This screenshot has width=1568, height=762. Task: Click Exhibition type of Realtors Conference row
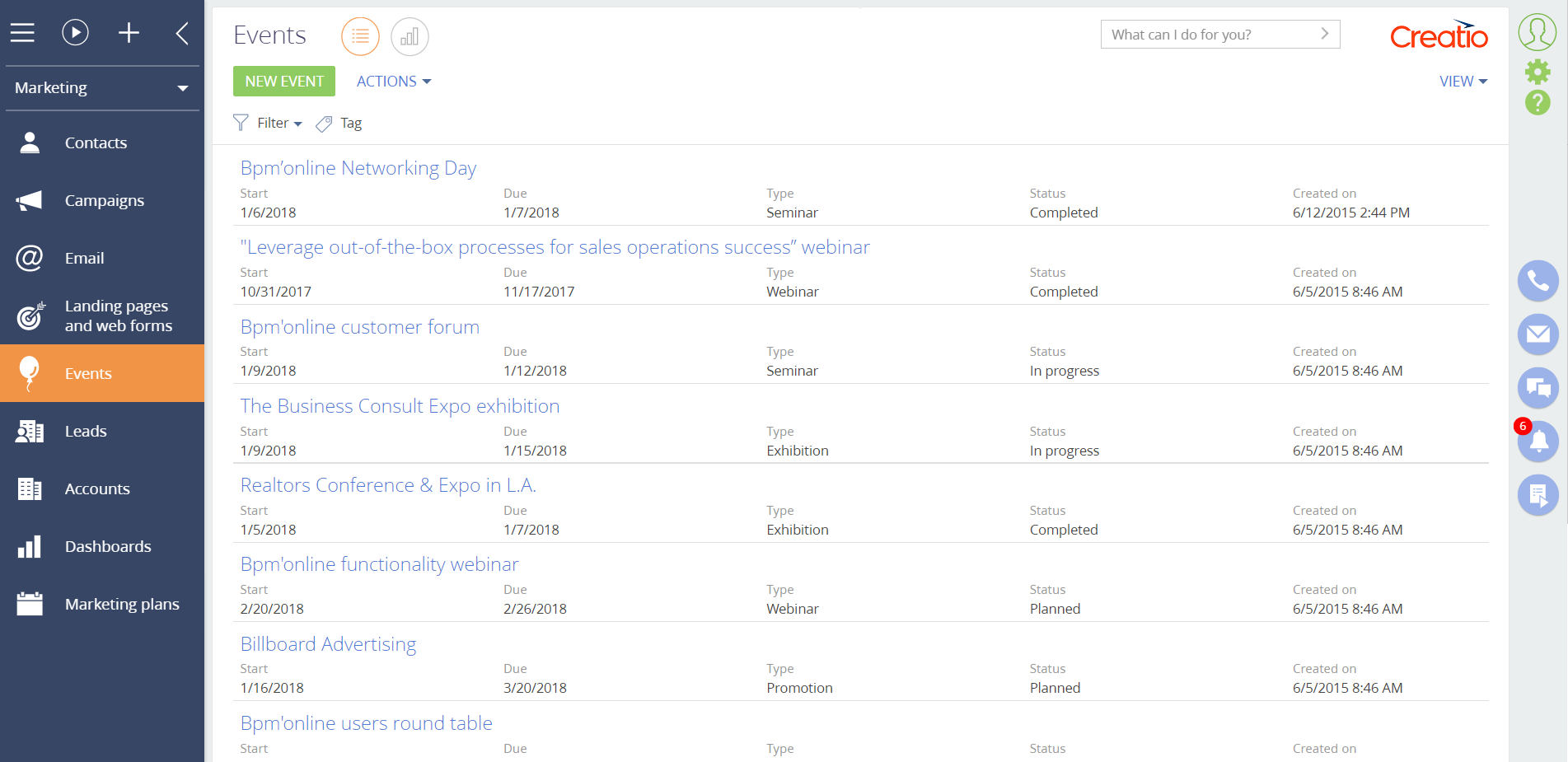(798, 530)
